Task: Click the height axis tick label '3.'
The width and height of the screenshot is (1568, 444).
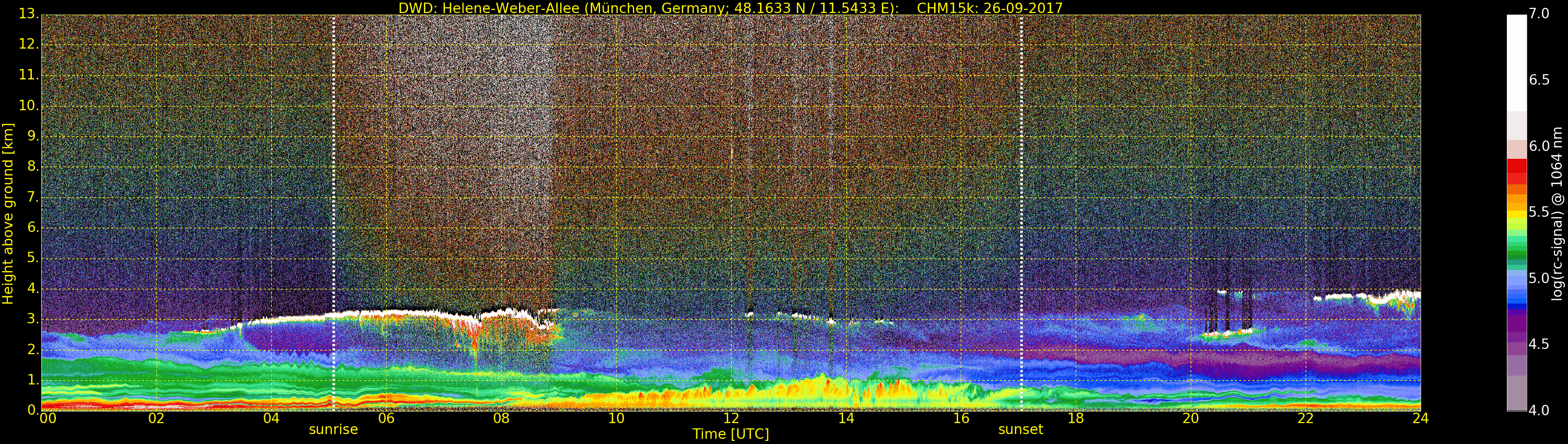Action: 33,319
